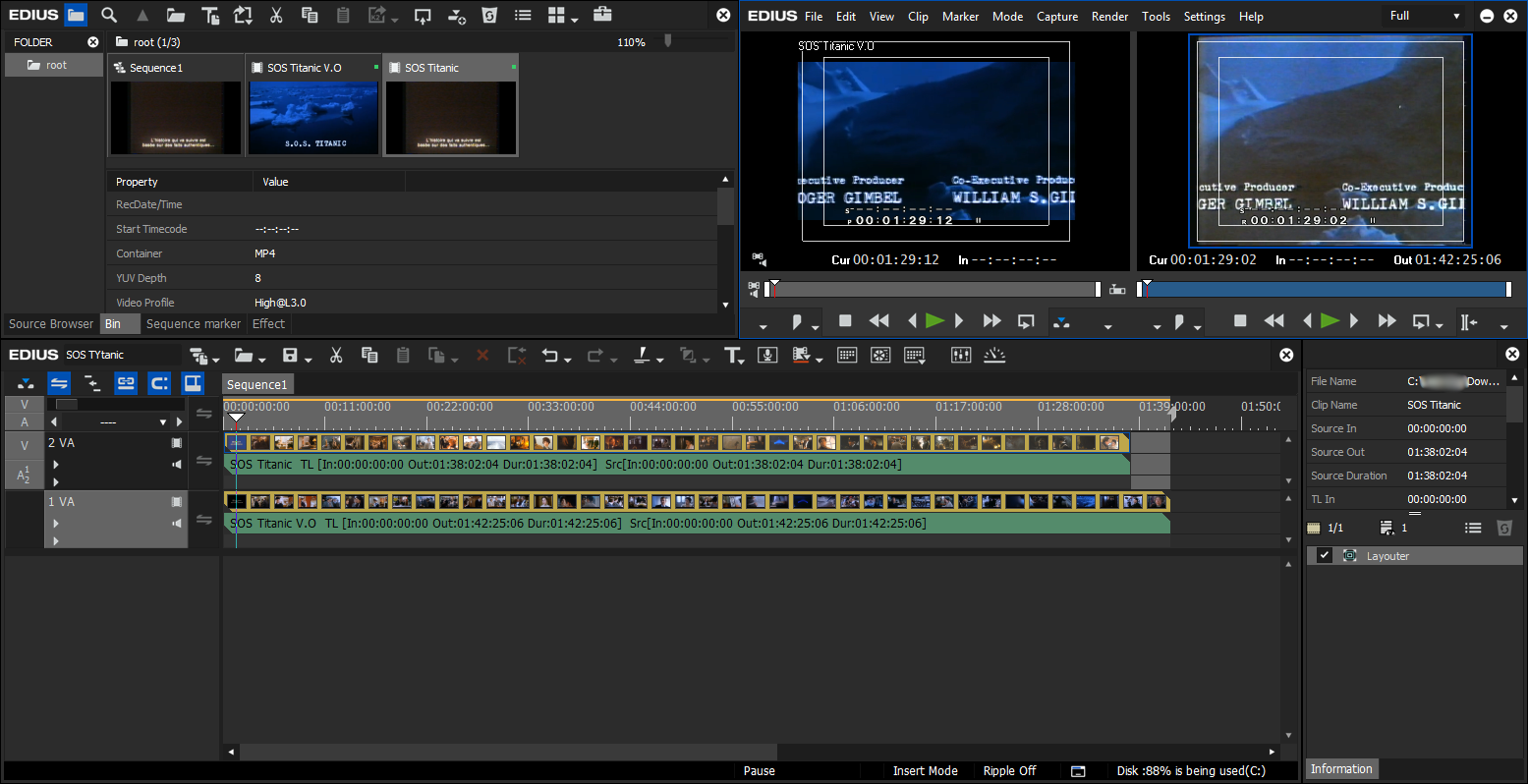Switch to the Sequence marker tab
This screenshot has width=1528, height=784.
click(194, 323)
